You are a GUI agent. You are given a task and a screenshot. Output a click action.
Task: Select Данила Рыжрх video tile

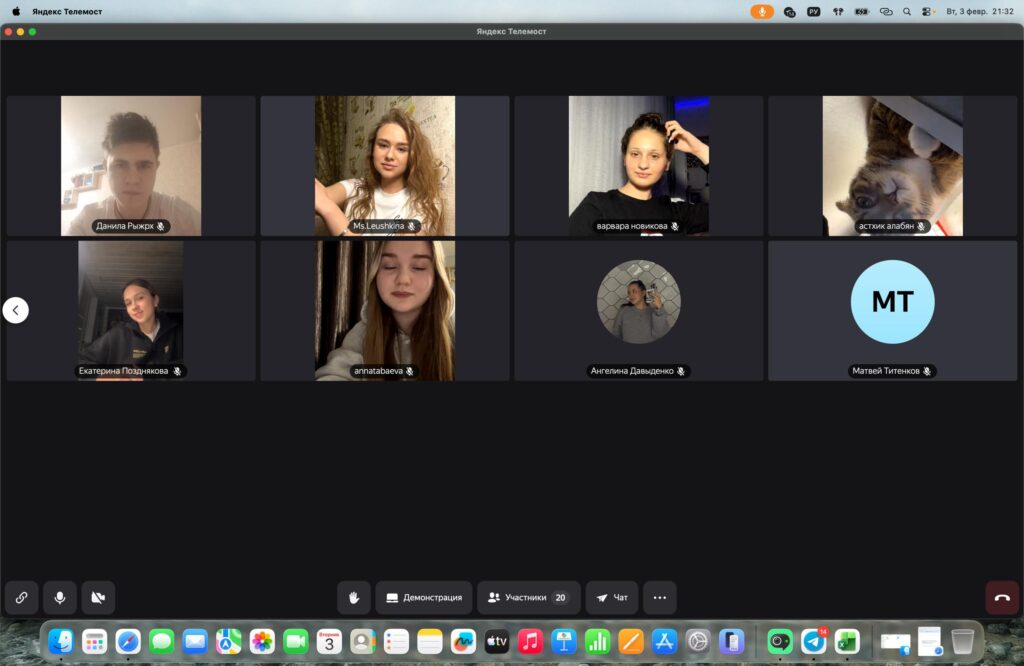[131, 166]
